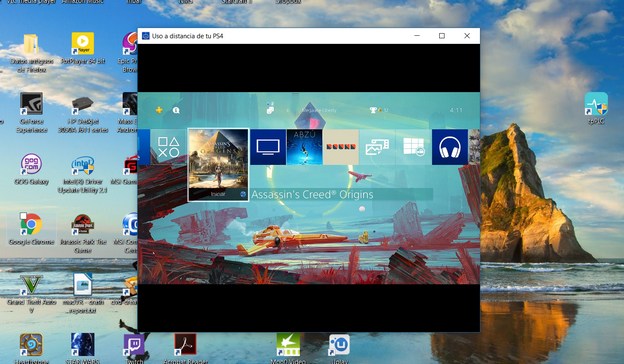
Task: Click the friends icon in PS4 top bar
Action: pyautogui.click(x=270, y=109)
